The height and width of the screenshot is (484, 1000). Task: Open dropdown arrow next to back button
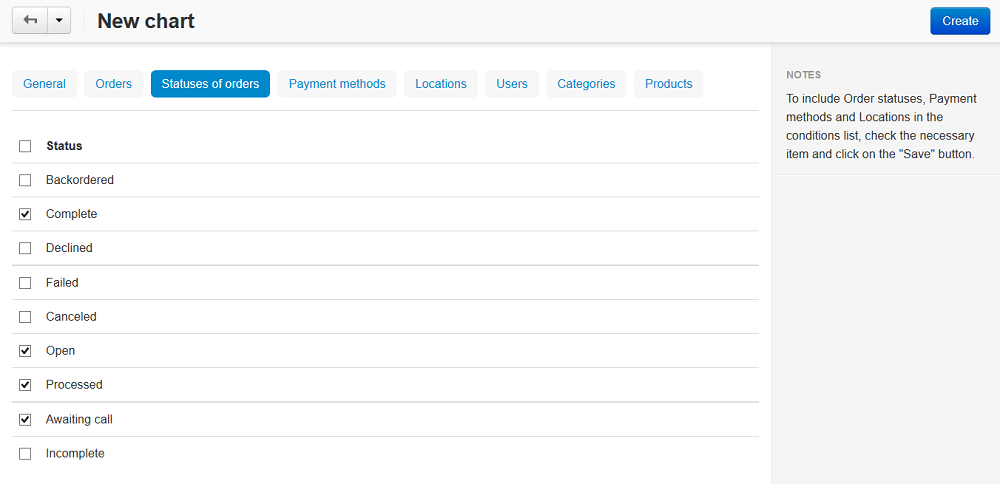(59, 20)
